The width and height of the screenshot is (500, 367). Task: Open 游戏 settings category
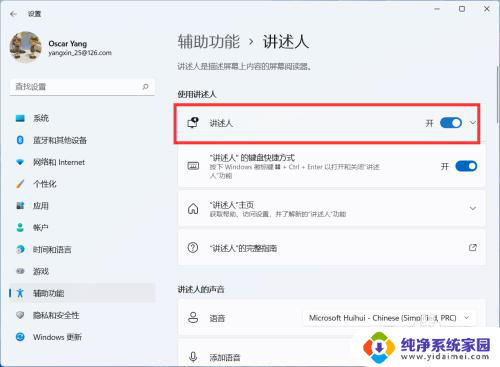[x=82, y=271]
